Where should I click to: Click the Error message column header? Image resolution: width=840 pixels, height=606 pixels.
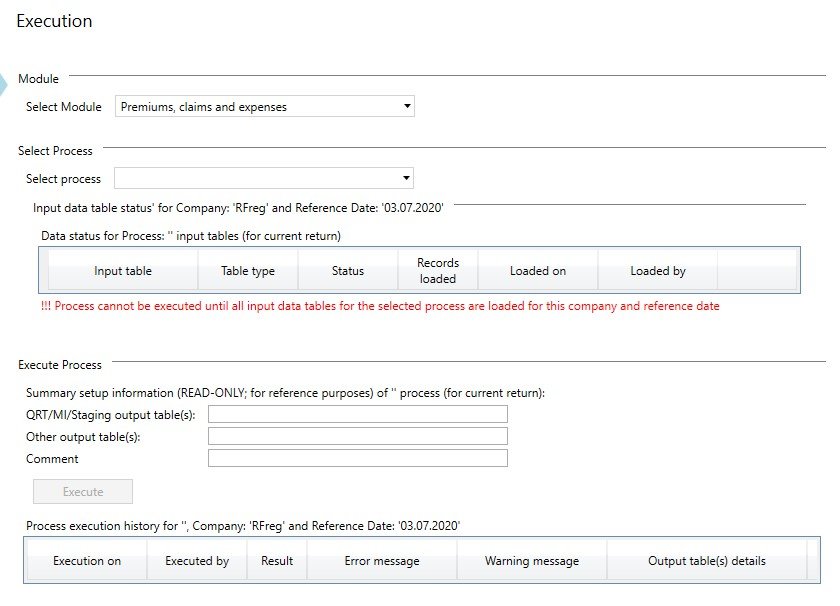[x=382, y=561]
